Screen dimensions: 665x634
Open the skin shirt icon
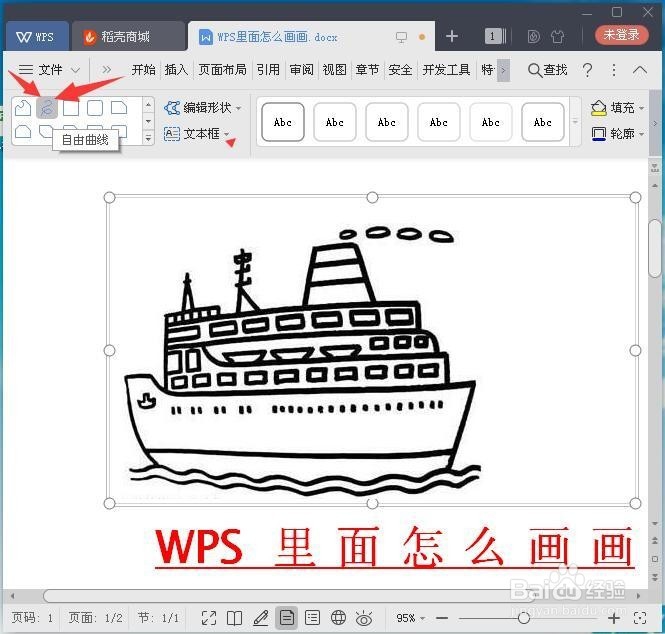click(x=558, y=37)
